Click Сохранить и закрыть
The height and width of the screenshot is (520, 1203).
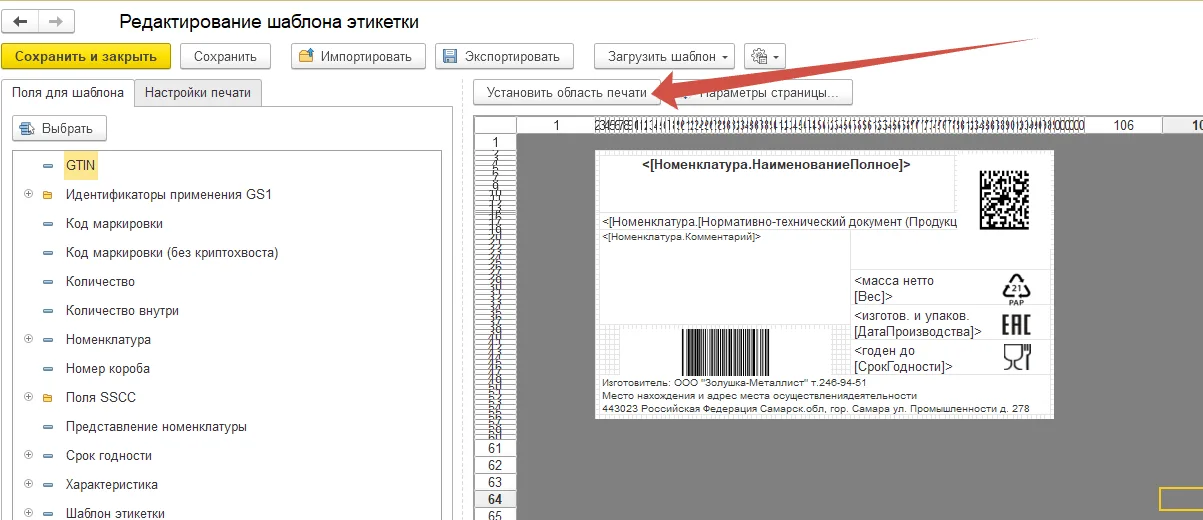coord(86,56)
